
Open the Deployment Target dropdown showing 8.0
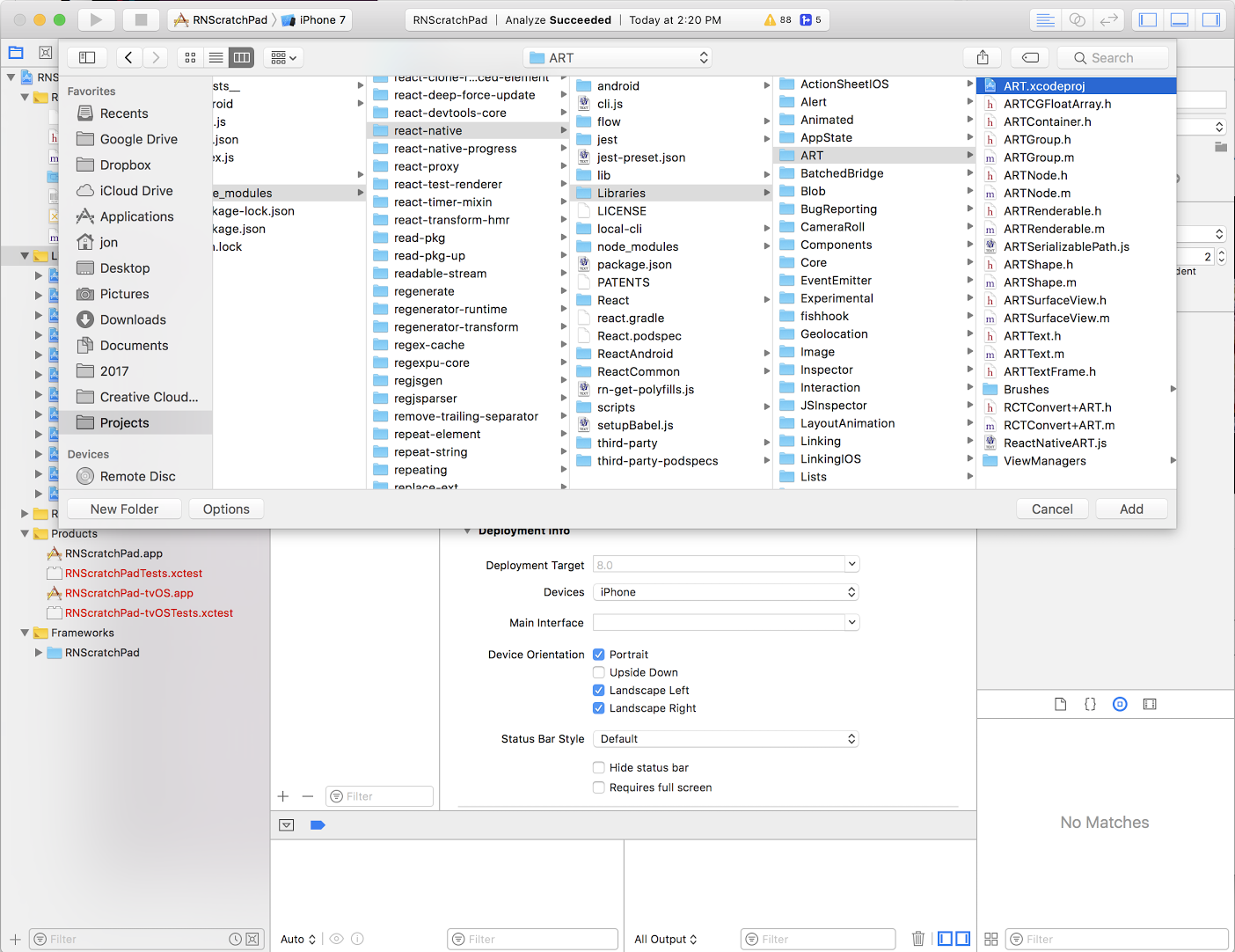849,564
